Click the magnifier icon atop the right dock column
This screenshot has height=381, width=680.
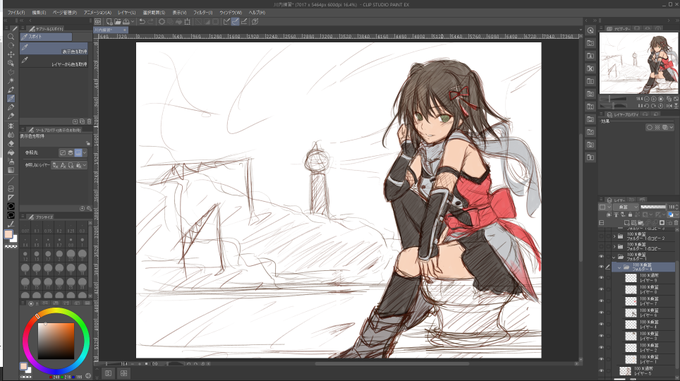(590, 30)
